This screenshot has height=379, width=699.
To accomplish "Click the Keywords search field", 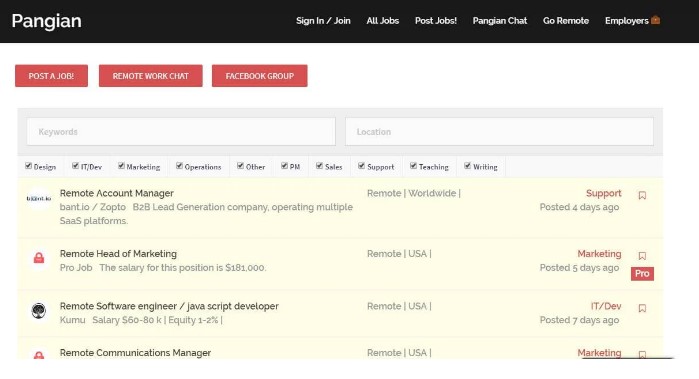I will coord(181,132).
